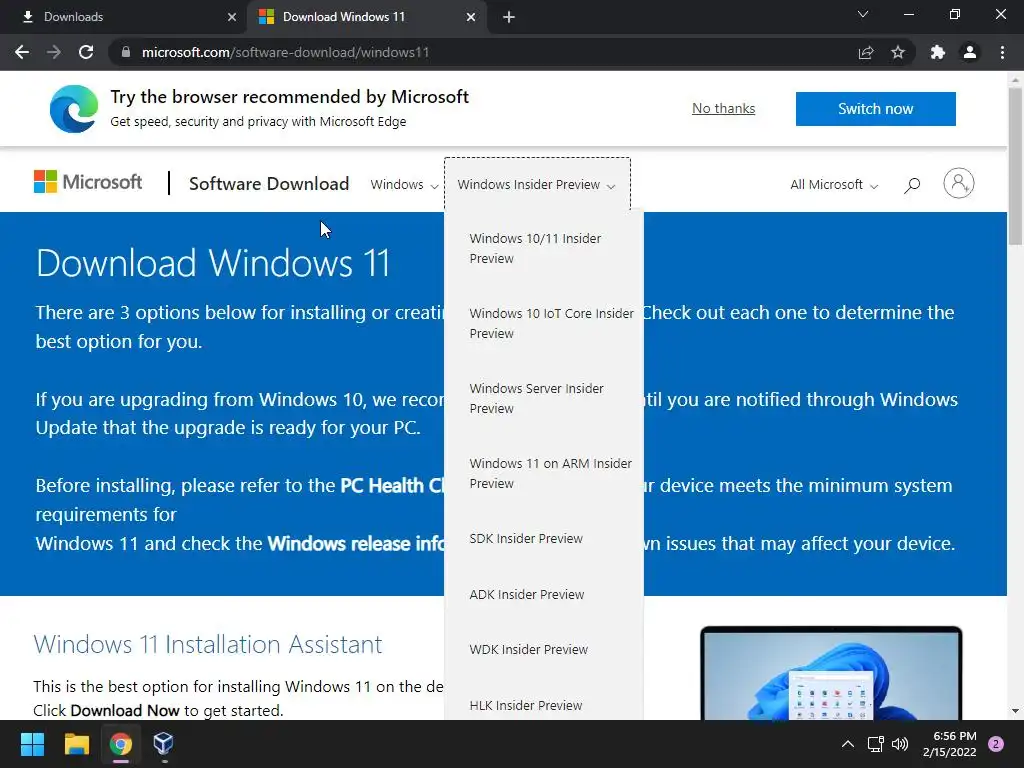Open the Chrome profile avatar

tap(970, 52)
